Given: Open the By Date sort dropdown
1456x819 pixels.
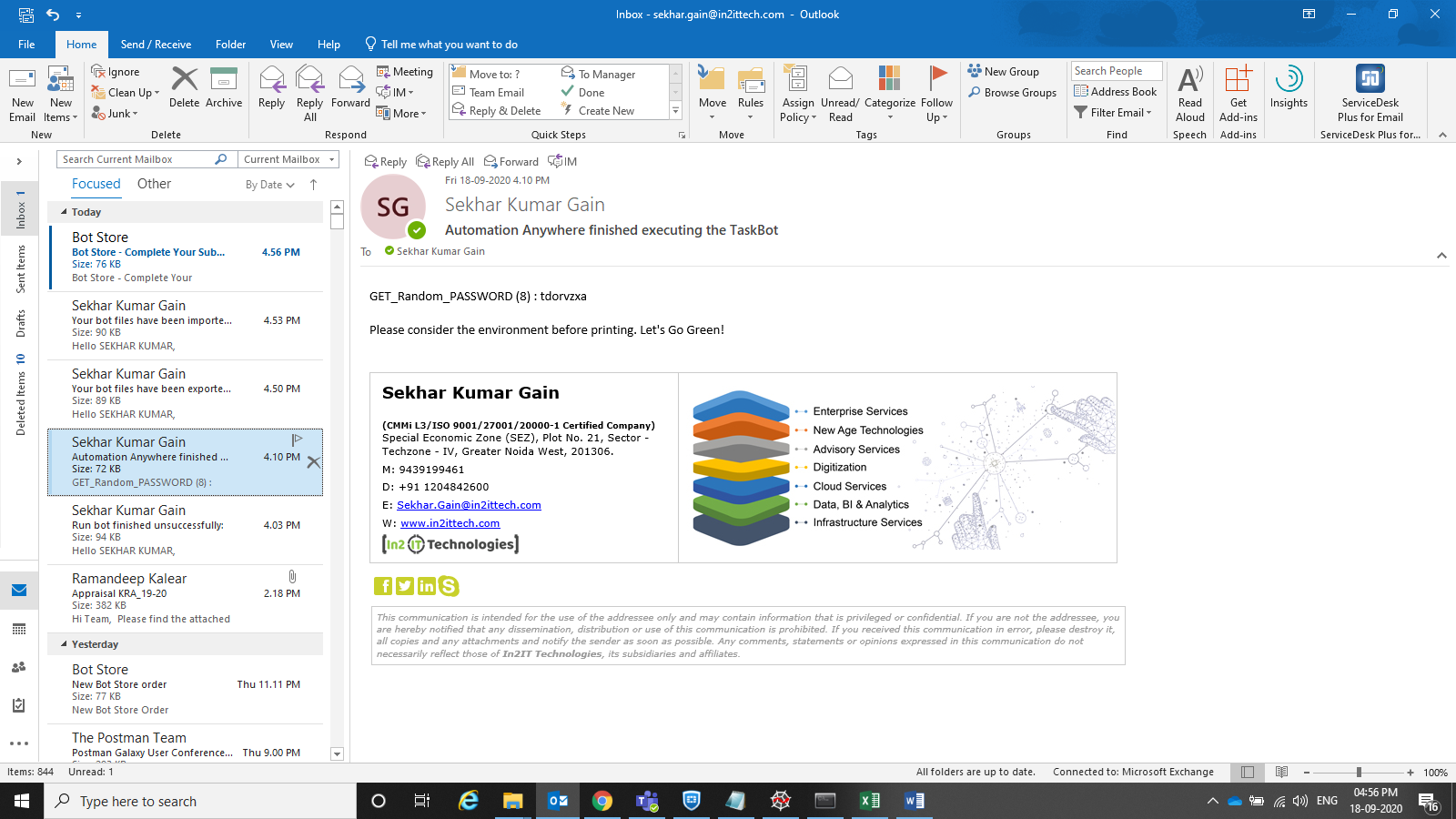Looking at the screenshot, I should [x=269, y=185].
